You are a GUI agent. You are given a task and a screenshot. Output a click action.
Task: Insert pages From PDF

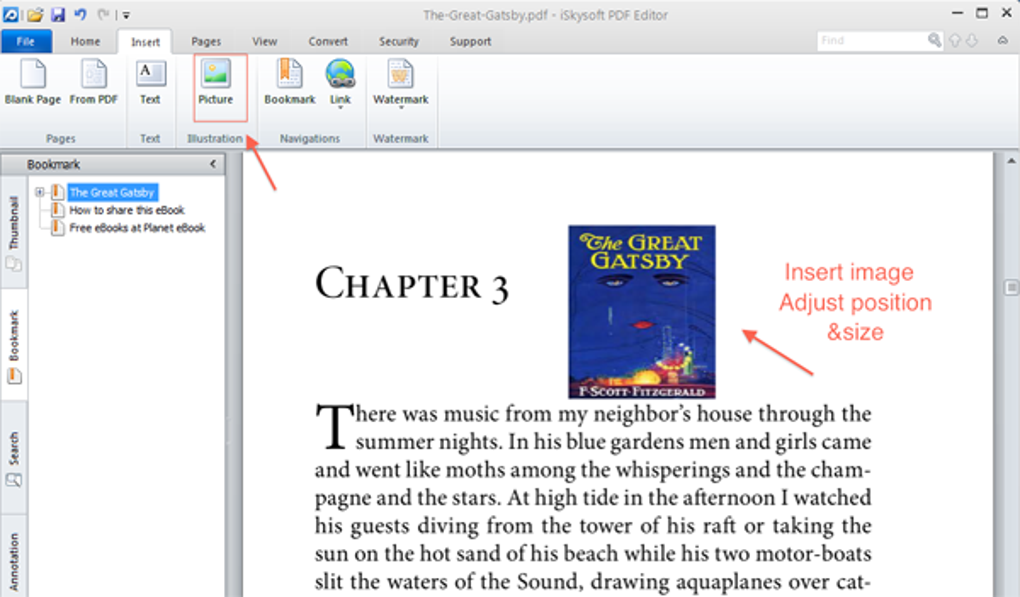click(x=94, y=81)
